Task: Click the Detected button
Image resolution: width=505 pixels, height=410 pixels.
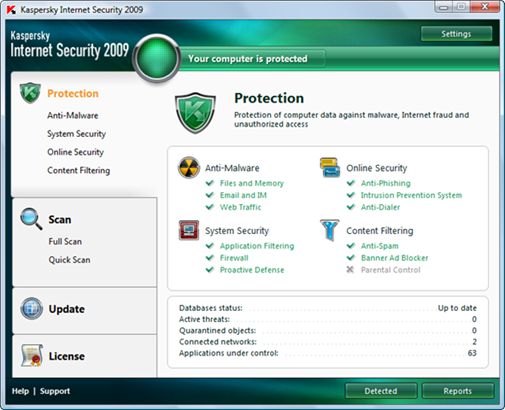Action: point(381,391)
